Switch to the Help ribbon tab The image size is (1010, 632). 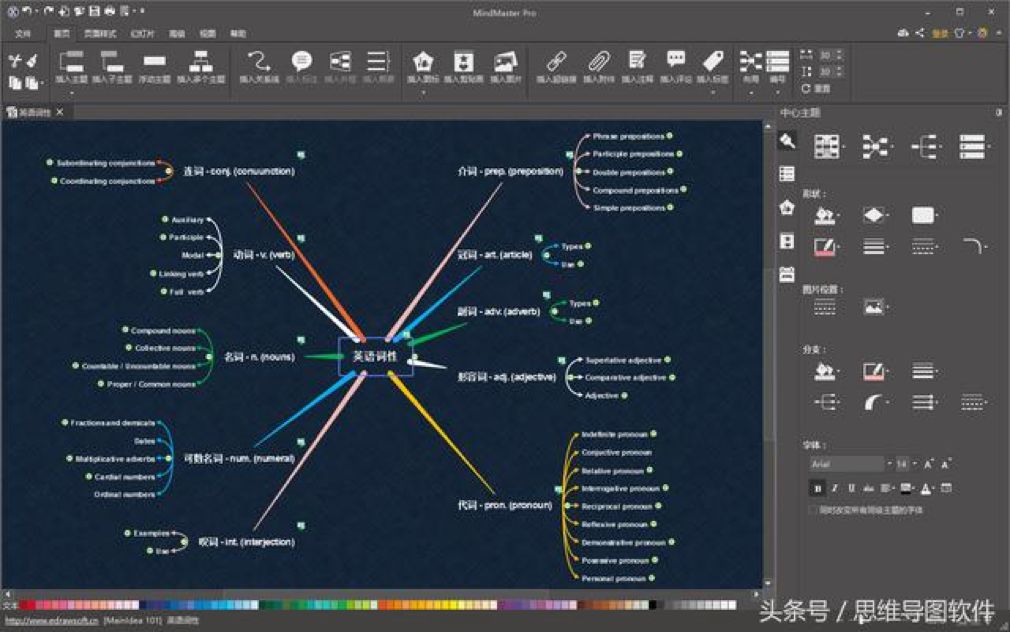(238, 34)
